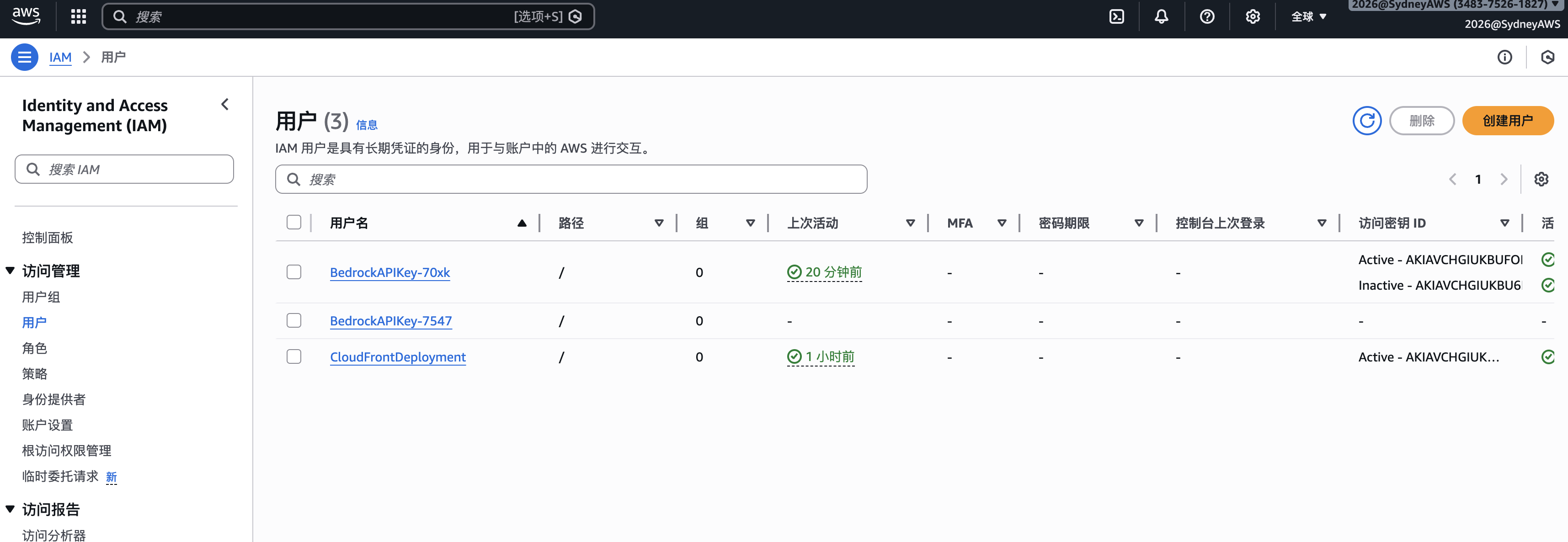The height and width of the screenshot is (542, 1568).
Task: Collapse navigation with hamburger menu icon
Action: click(x=24, y=57)
